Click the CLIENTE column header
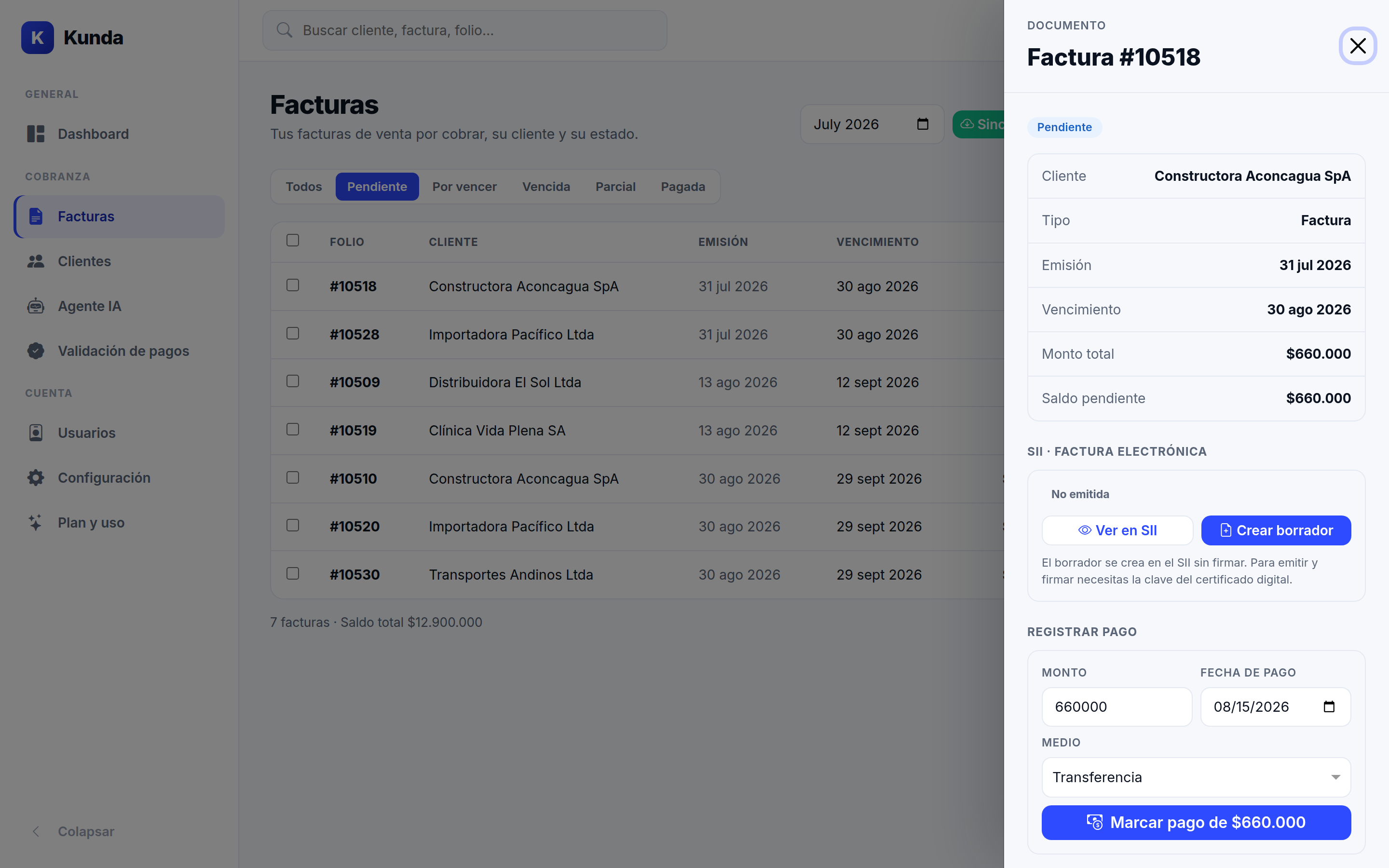Image resolution: width=1389 pixels, height=868 pixels. tap(453, 242)
